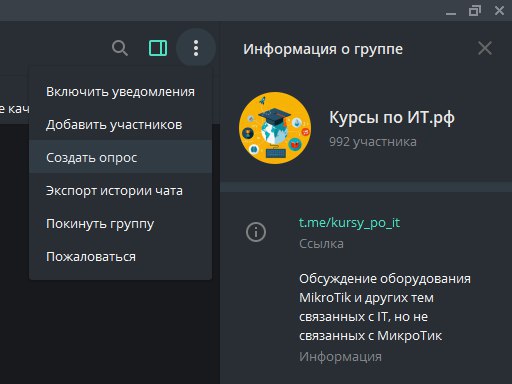Open the group avatar picture
The width and height of the screenshot is (512, 384).
click(x=275, y=128)
